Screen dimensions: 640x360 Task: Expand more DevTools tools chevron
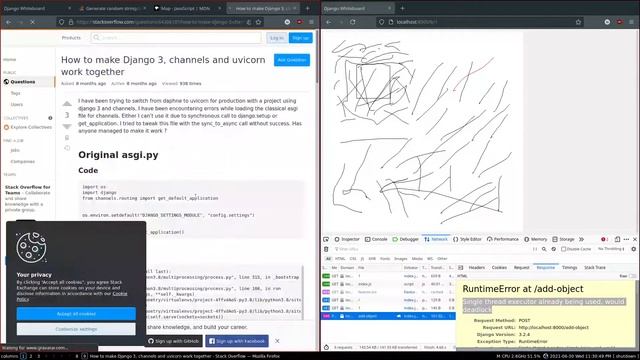[581, 239]
